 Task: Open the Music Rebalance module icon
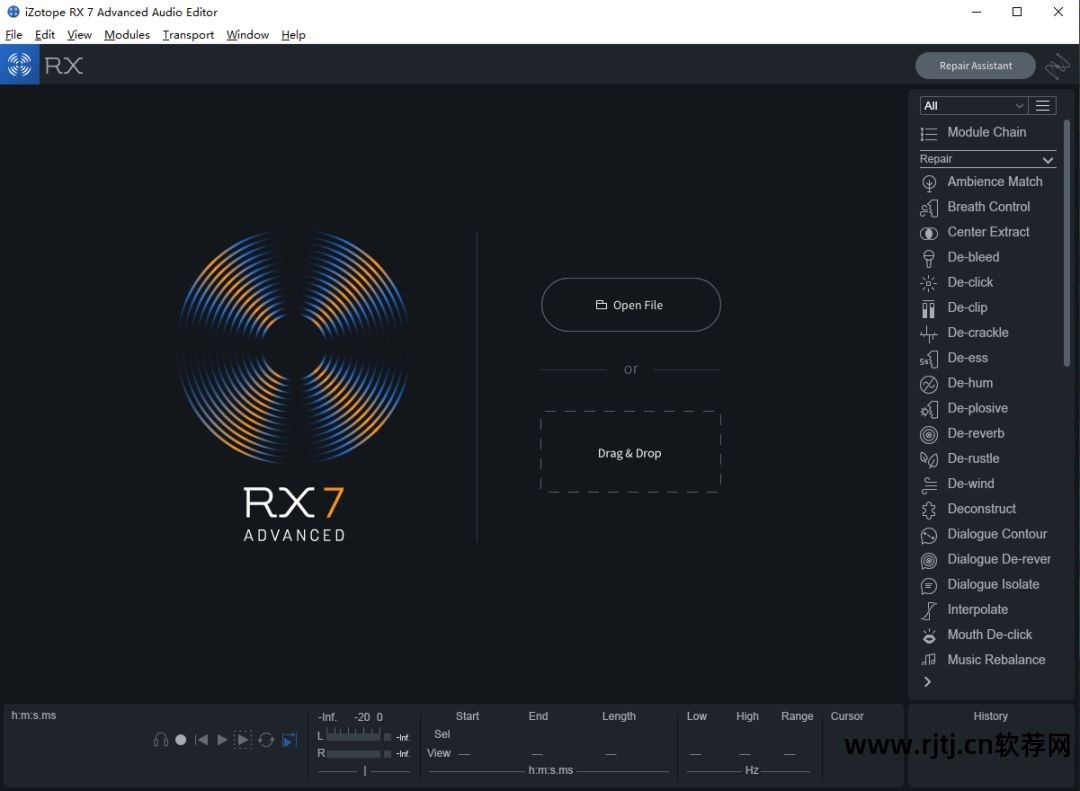point(928,660)
